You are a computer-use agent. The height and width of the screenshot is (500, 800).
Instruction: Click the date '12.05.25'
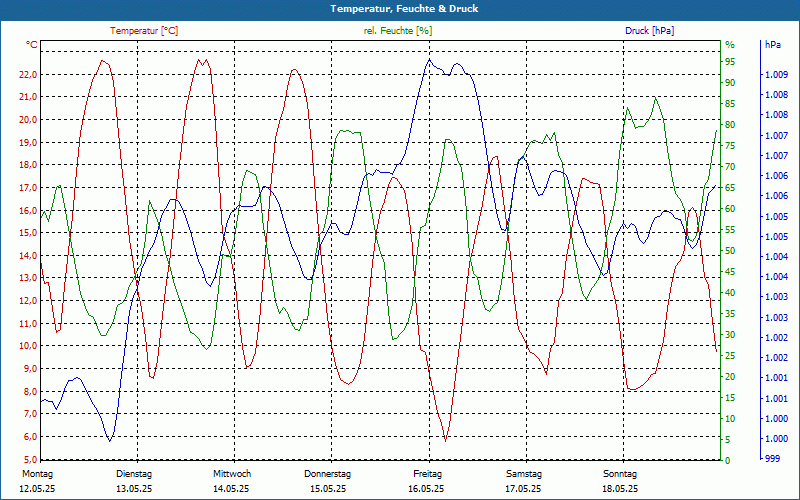coord(37,489)
